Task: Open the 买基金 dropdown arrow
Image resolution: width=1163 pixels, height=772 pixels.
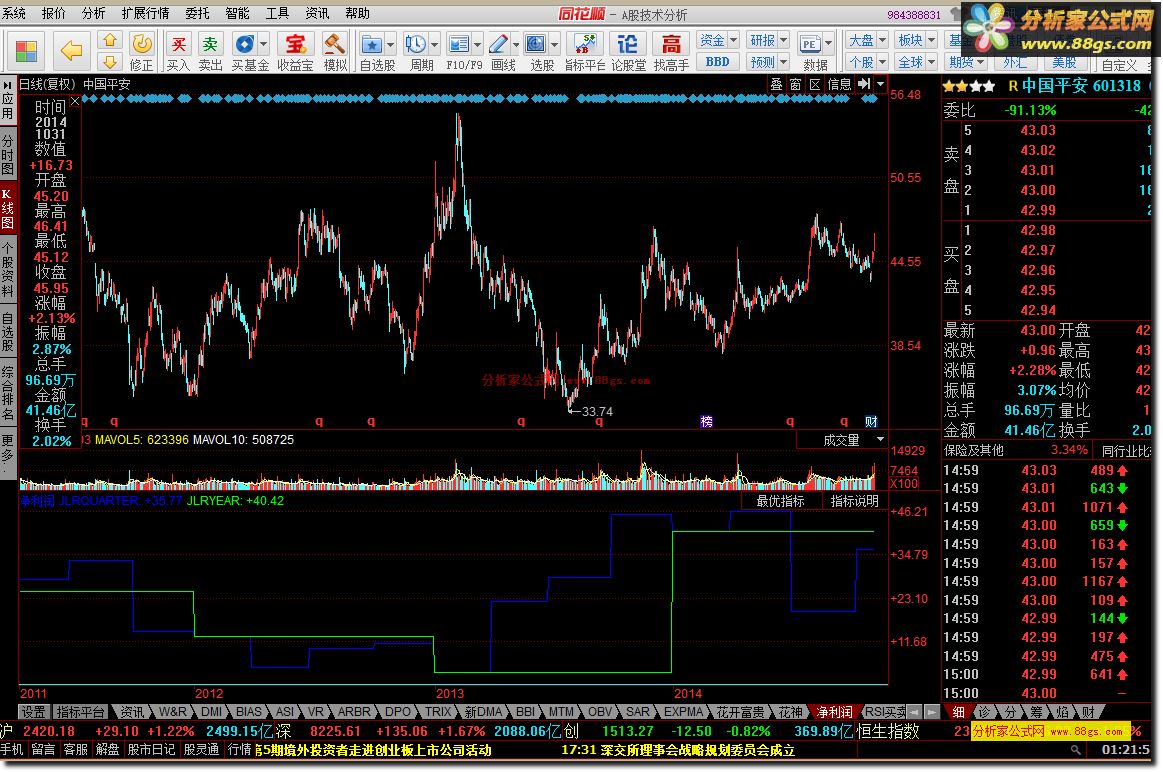Action: point(263,44)
